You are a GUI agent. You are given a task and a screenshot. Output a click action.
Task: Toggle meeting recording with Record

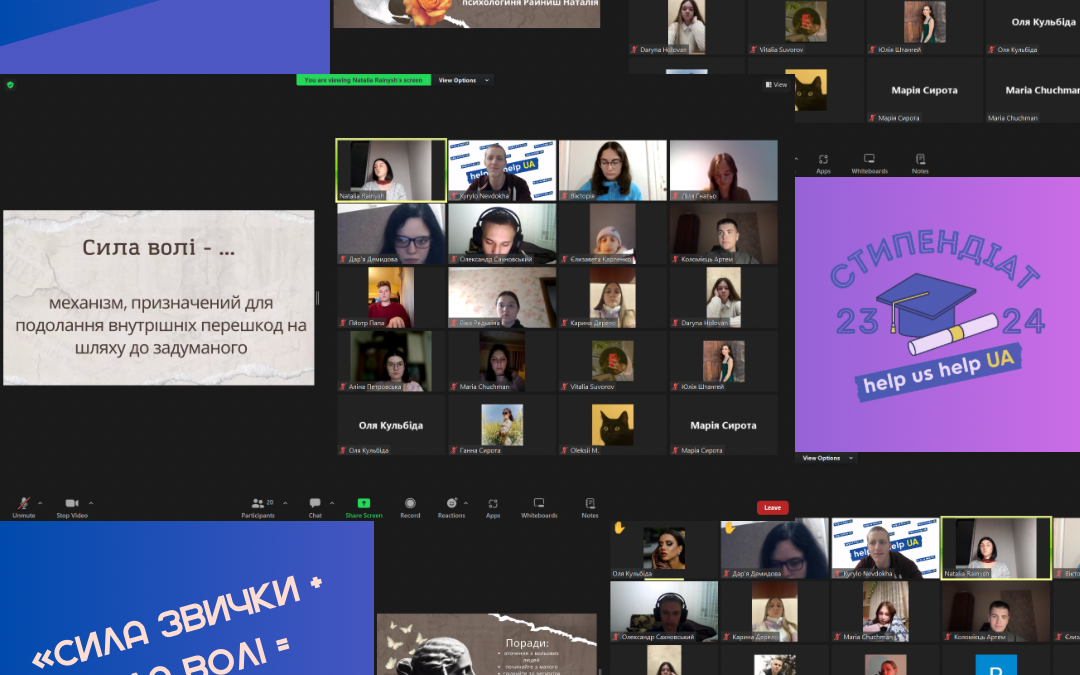click(410, 503)
